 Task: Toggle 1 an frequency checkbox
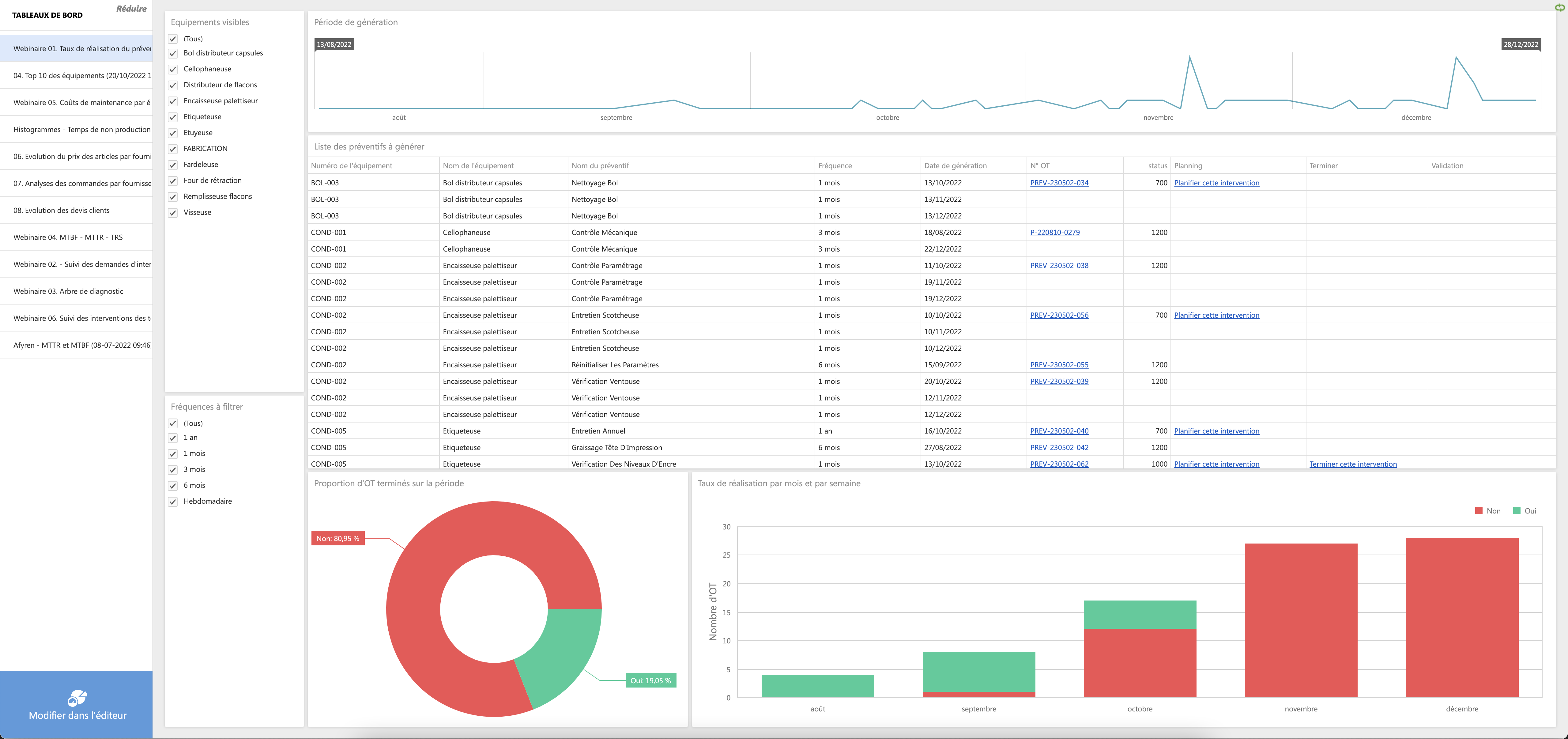pyautogui.click(x=173, y=438)
